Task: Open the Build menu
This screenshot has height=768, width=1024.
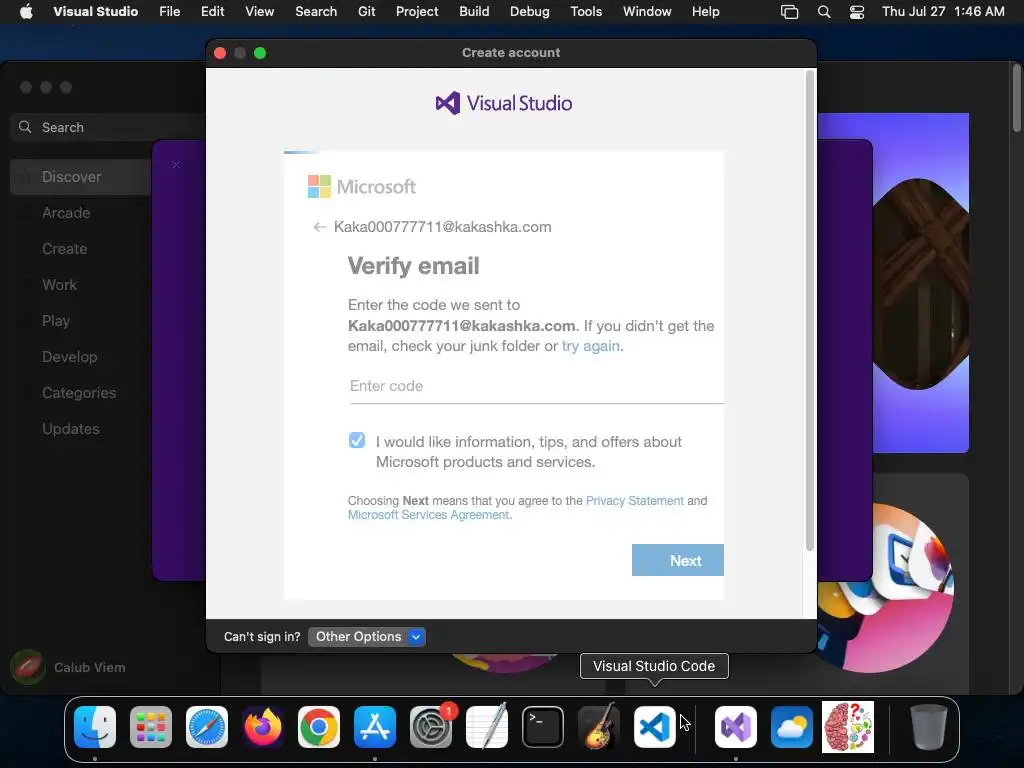Action: click(x=474, y=12)
